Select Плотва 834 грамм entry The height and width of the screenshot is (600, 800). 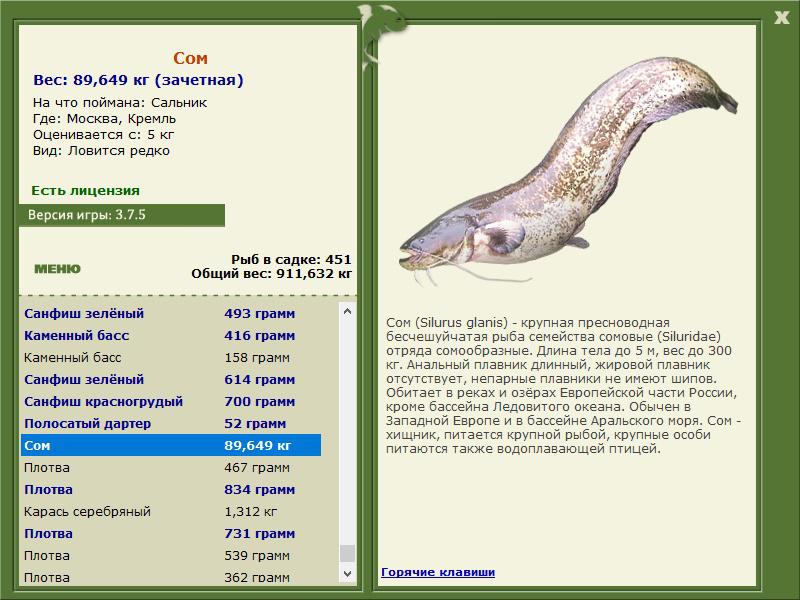(171, 489)
